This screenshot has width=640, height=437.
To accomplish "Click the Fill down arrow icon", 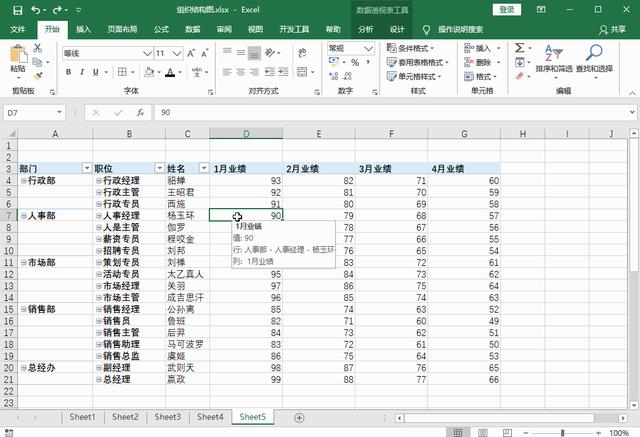I will pyautogui.click(x=520, y=62).
